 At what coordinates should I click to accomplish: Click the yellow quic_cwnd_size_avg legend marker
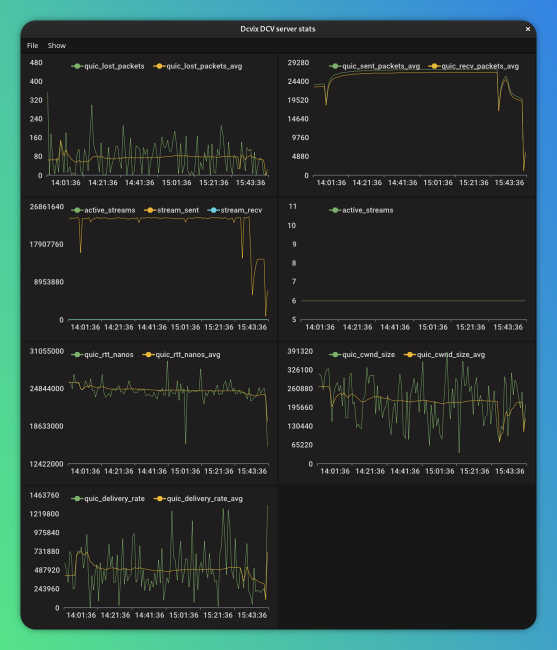click(409, 355)
